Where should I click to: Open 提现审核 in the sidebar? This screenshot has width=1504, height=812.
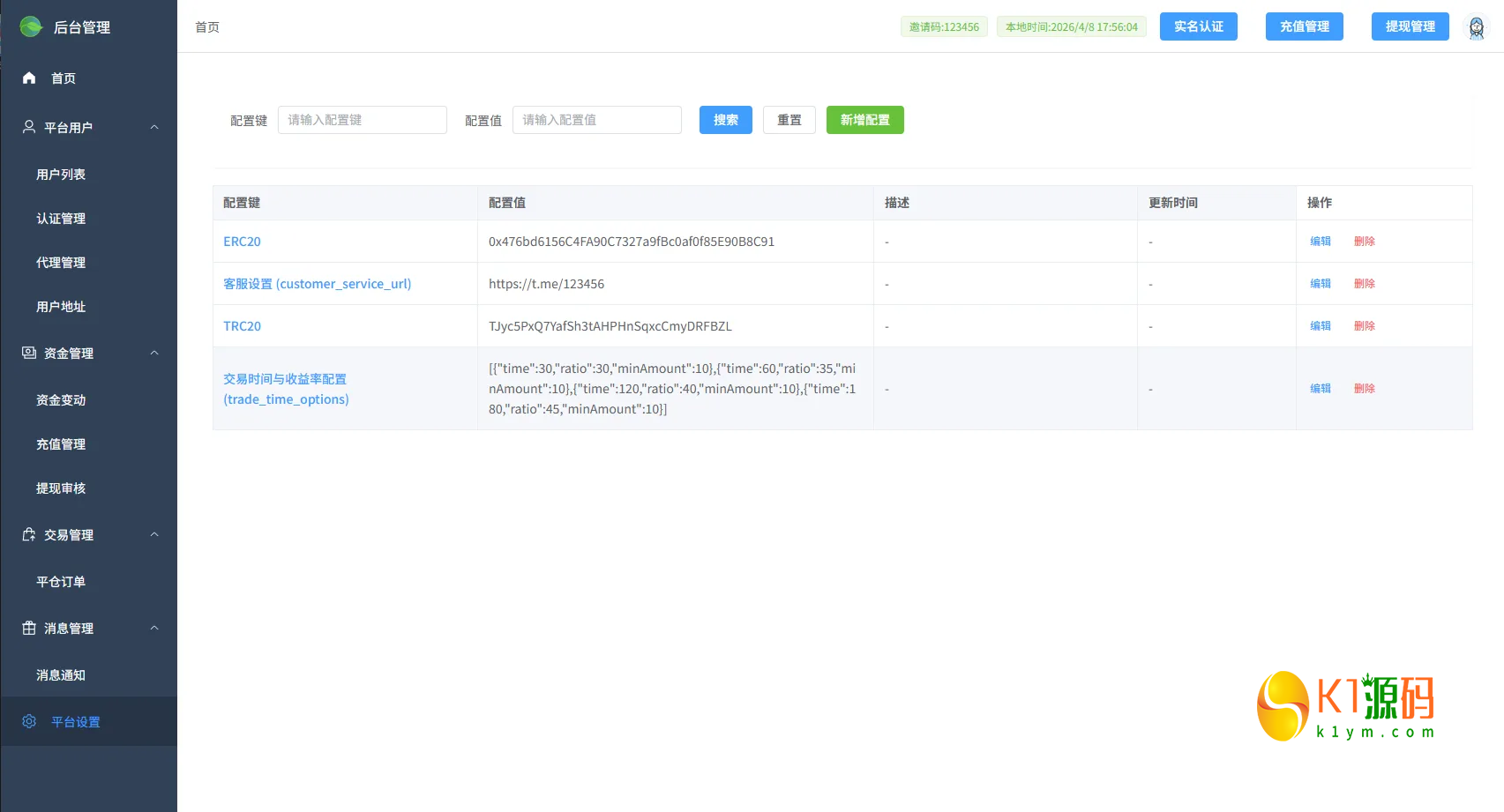(88, 488)
